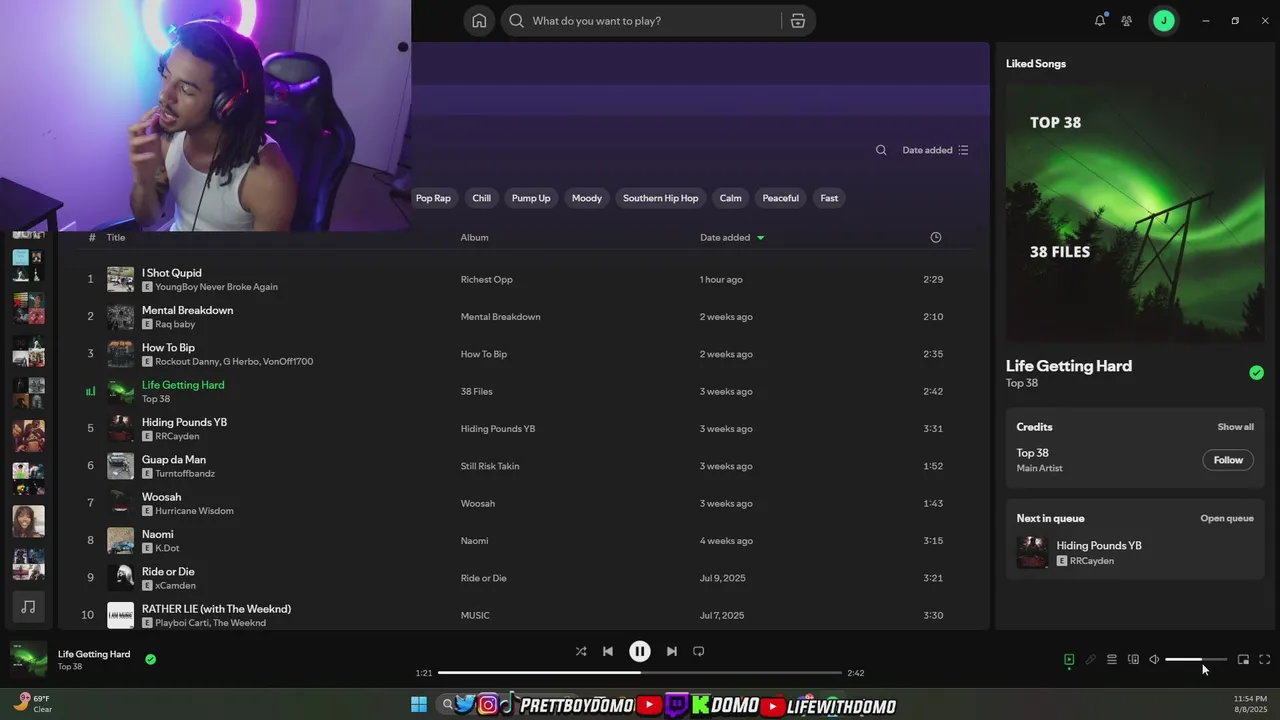The width and height of the screenshot is (1280, 720).
Task: Open the weather widget showing 69°F
Action: [x=32, y=704]
